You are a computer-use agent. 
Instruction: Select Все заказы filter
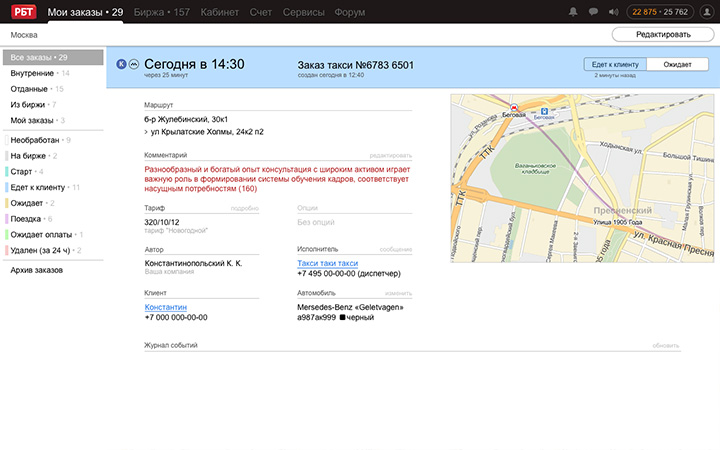pyautogui.click(x=53, y=57)
